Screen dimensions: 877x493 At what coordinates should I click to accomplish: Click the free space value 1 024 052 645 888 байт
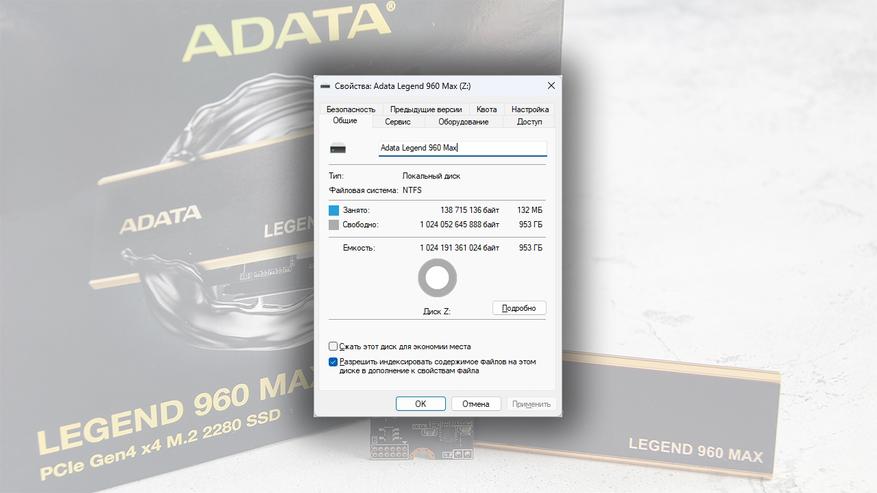point(459,224)
